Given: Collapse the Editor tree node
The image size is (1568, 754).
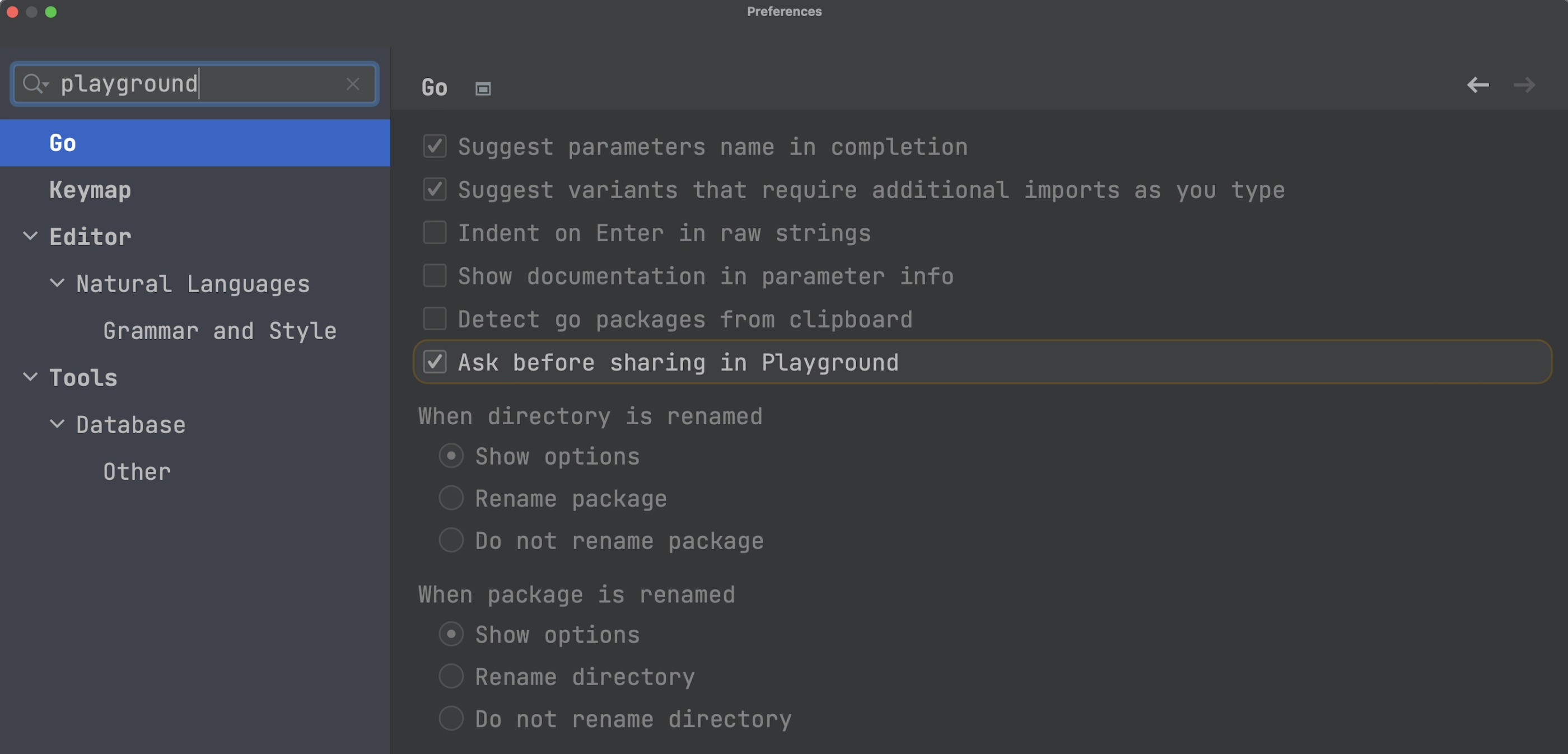Looking at the screenshot, I should coord(30,236).
